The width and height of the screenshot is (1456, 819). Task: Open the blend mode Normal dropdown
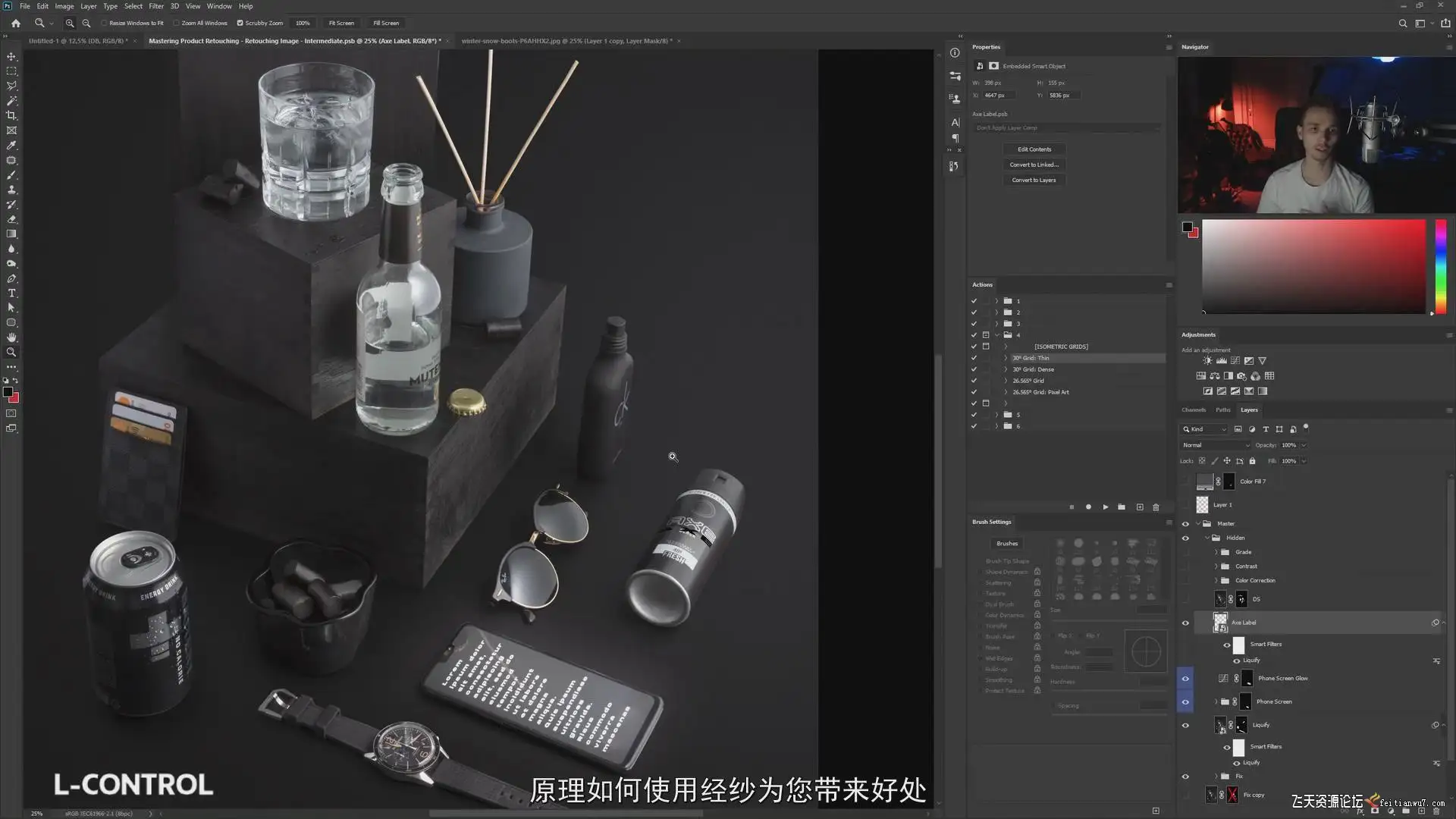pos(1215,445)
